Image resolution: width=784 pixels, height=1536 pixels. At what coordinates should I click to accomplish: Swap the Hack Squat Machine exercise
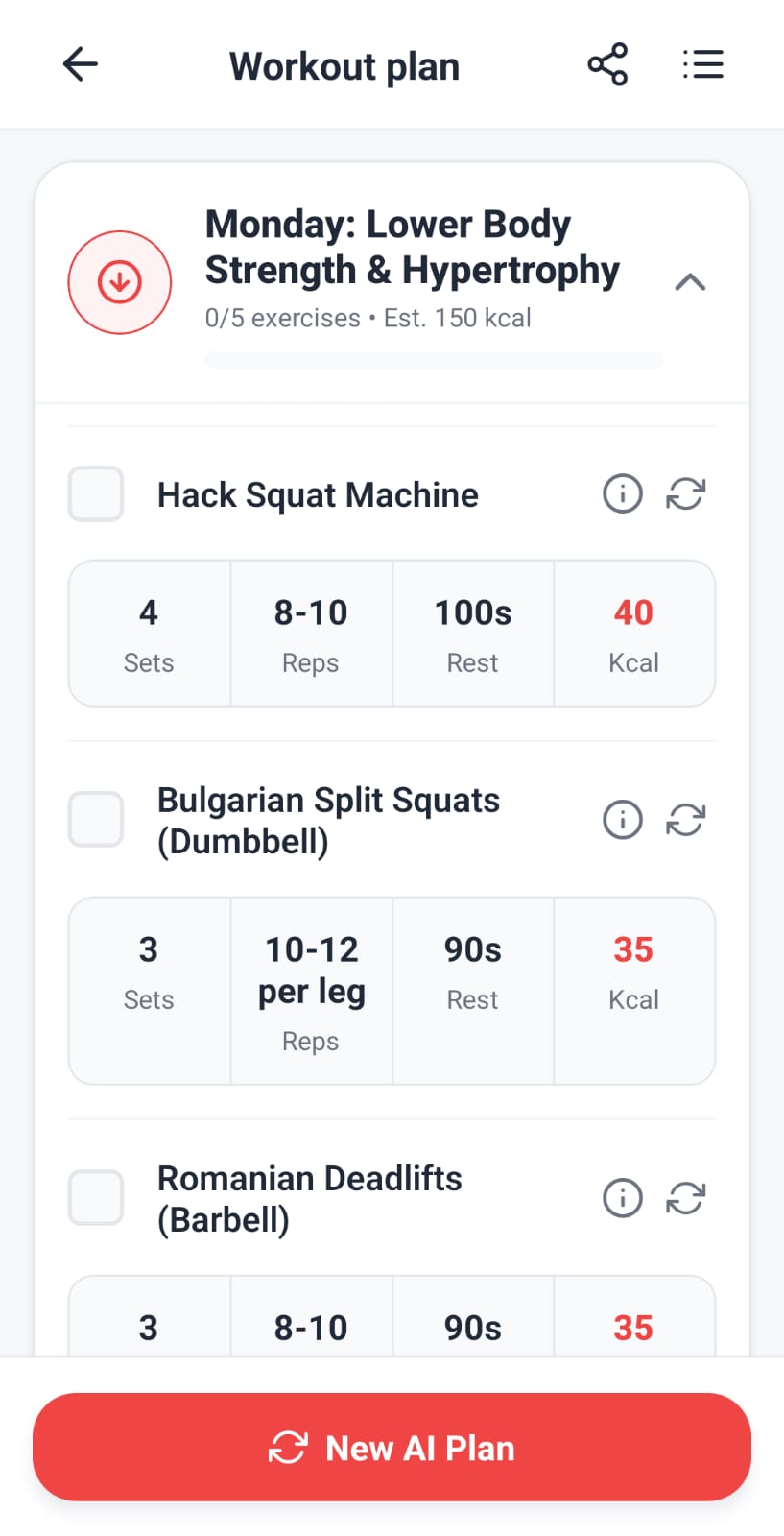click(x=685, y=493)
